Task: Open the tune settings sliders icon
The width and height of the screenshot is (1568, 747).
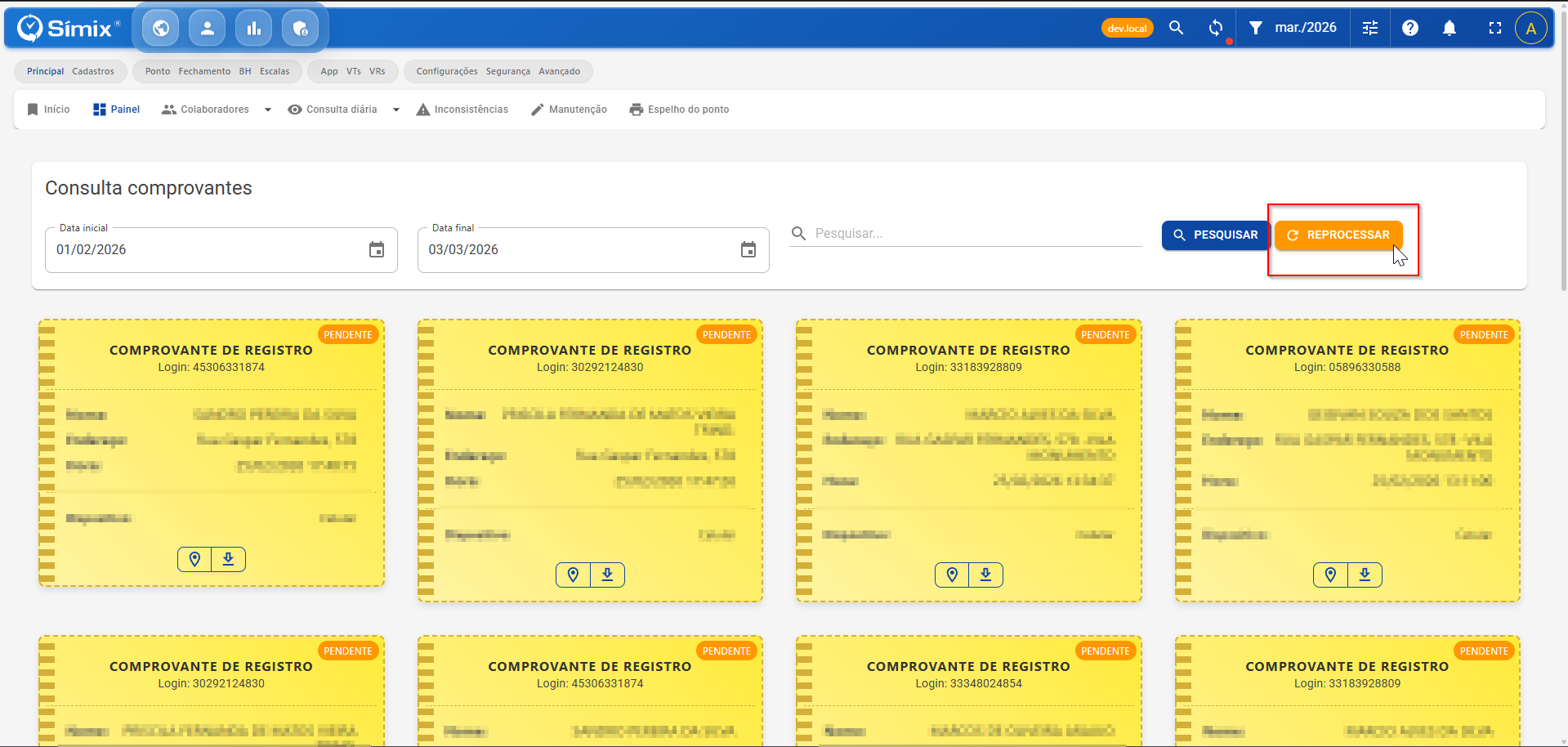Action: coord(1370,28)
